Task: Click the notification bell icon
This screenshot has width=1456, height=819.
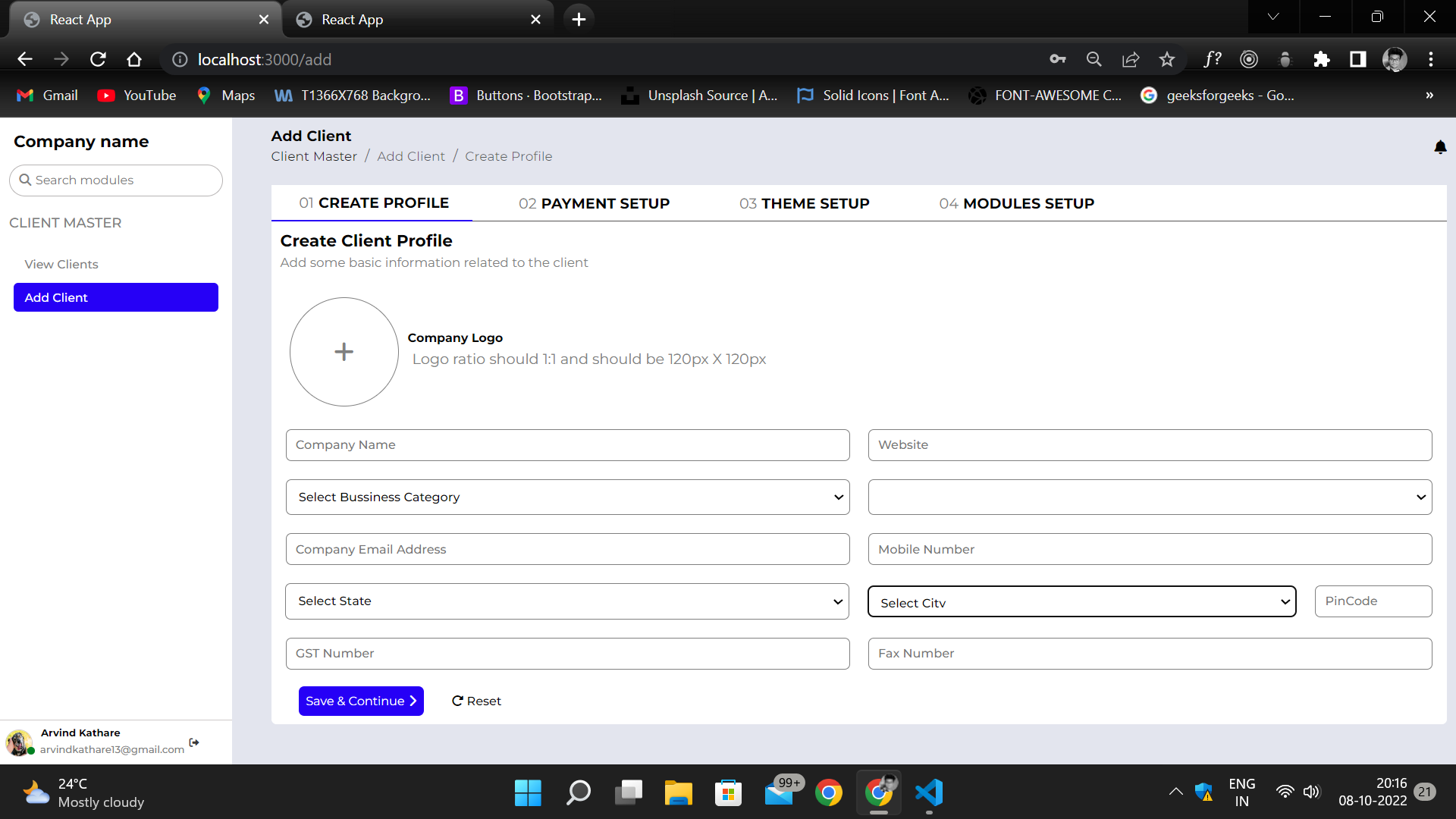Action: [x=1440, y=147]
